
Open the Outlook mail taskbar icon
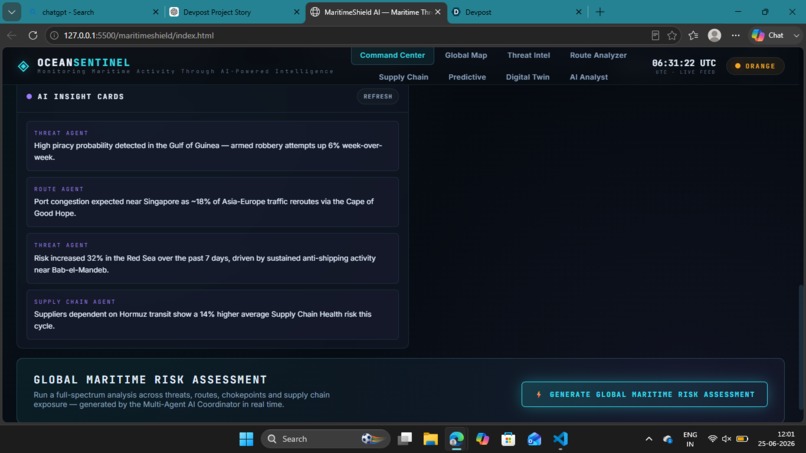pyautogui.click(x=534, y=439)
